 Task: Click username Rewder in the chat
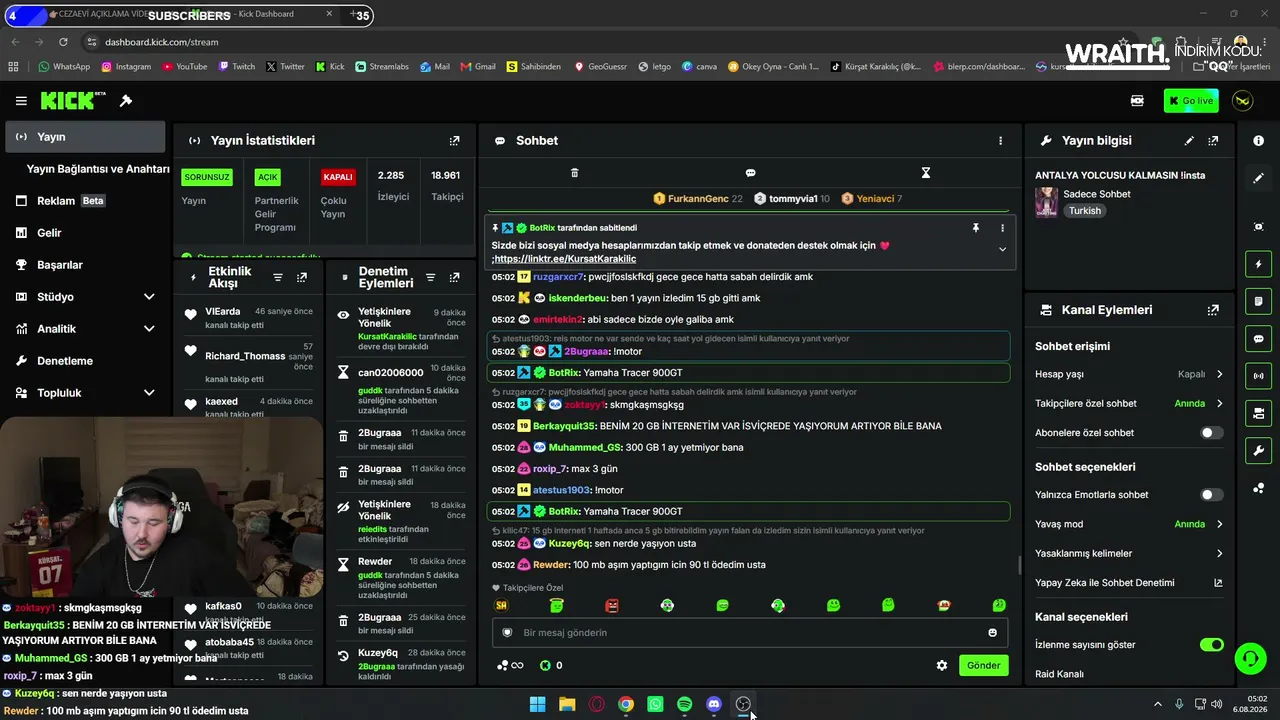(x=551, y=565)
